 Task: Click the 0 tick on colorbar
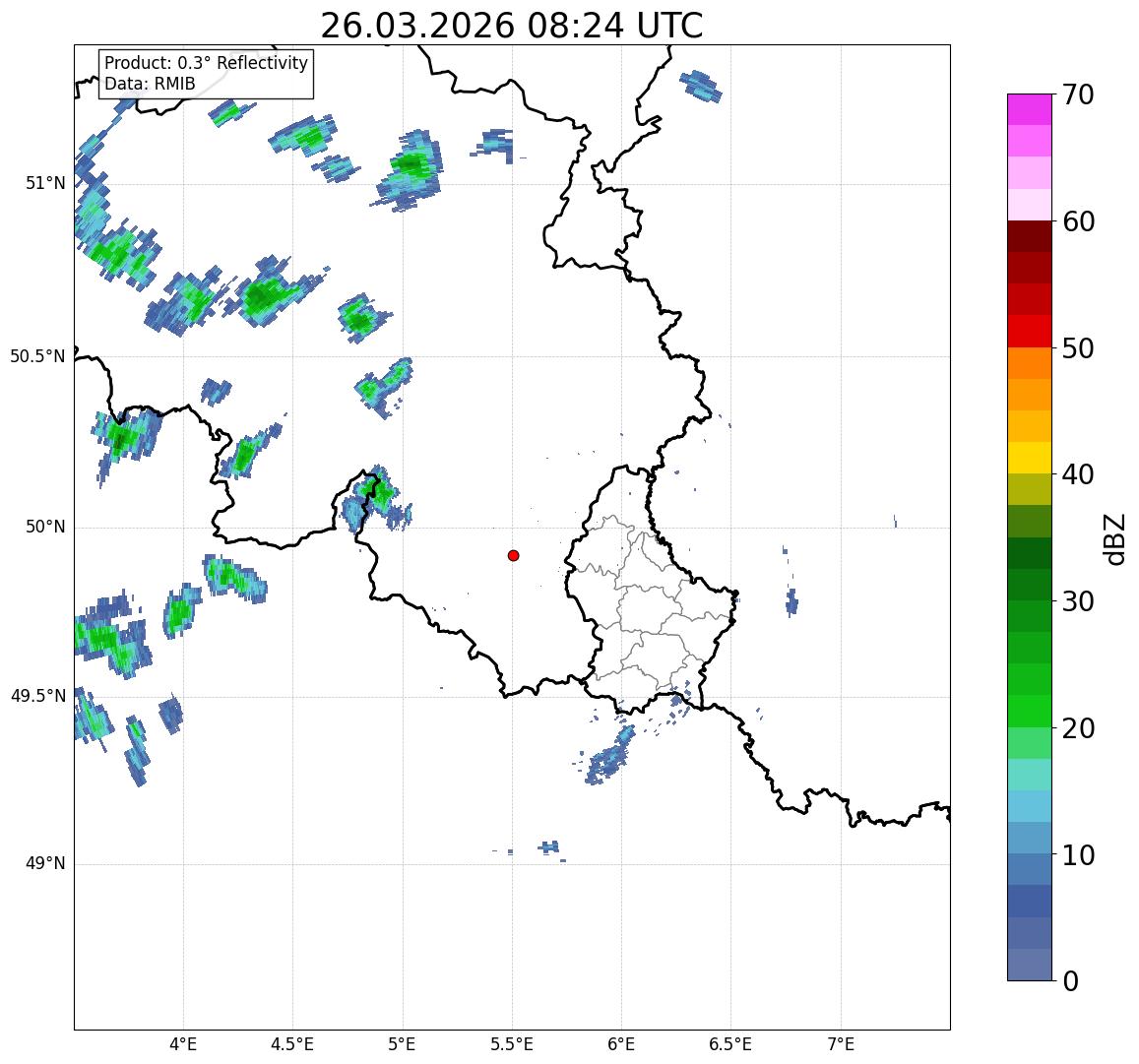pyautogui.click(x=1071, y=981)
